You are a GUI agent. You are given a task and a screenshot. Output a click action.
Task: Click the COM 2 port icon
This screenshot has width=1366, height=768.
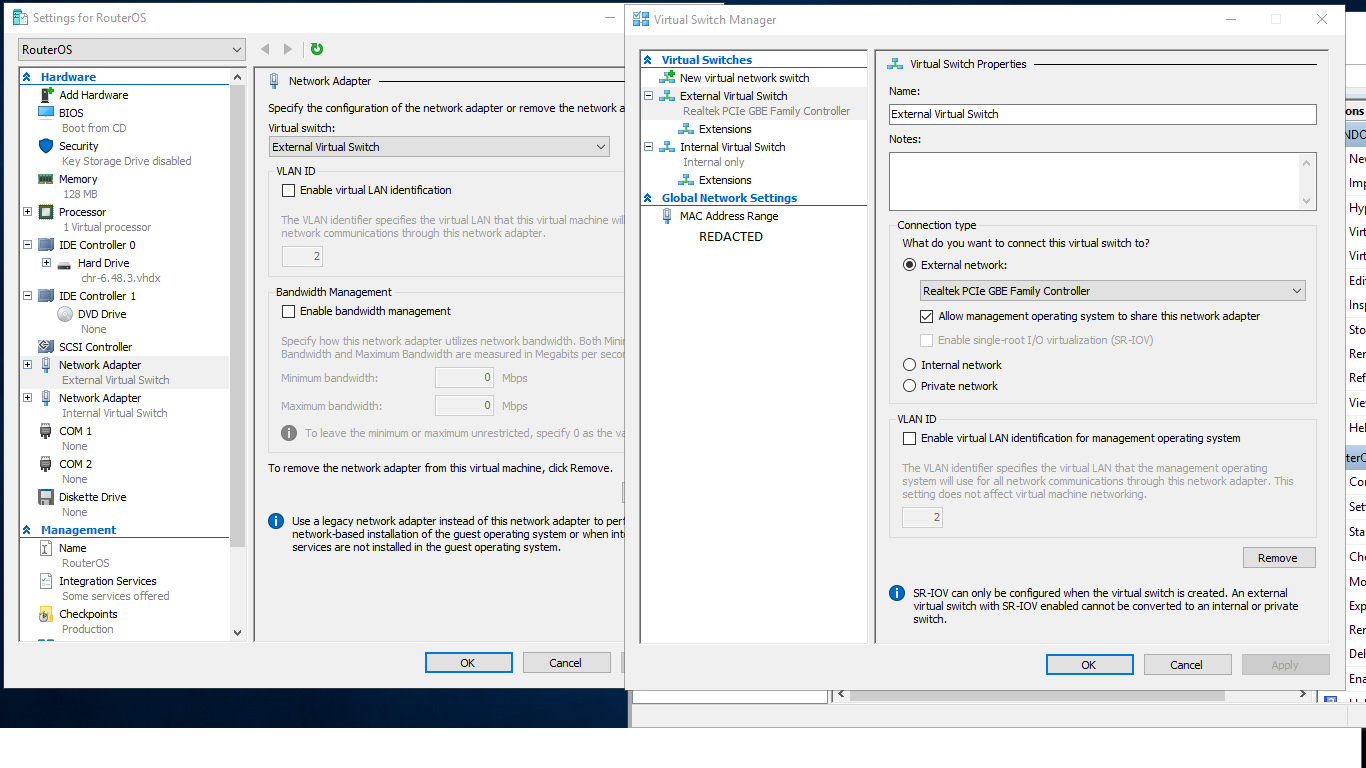pos(45,464)
